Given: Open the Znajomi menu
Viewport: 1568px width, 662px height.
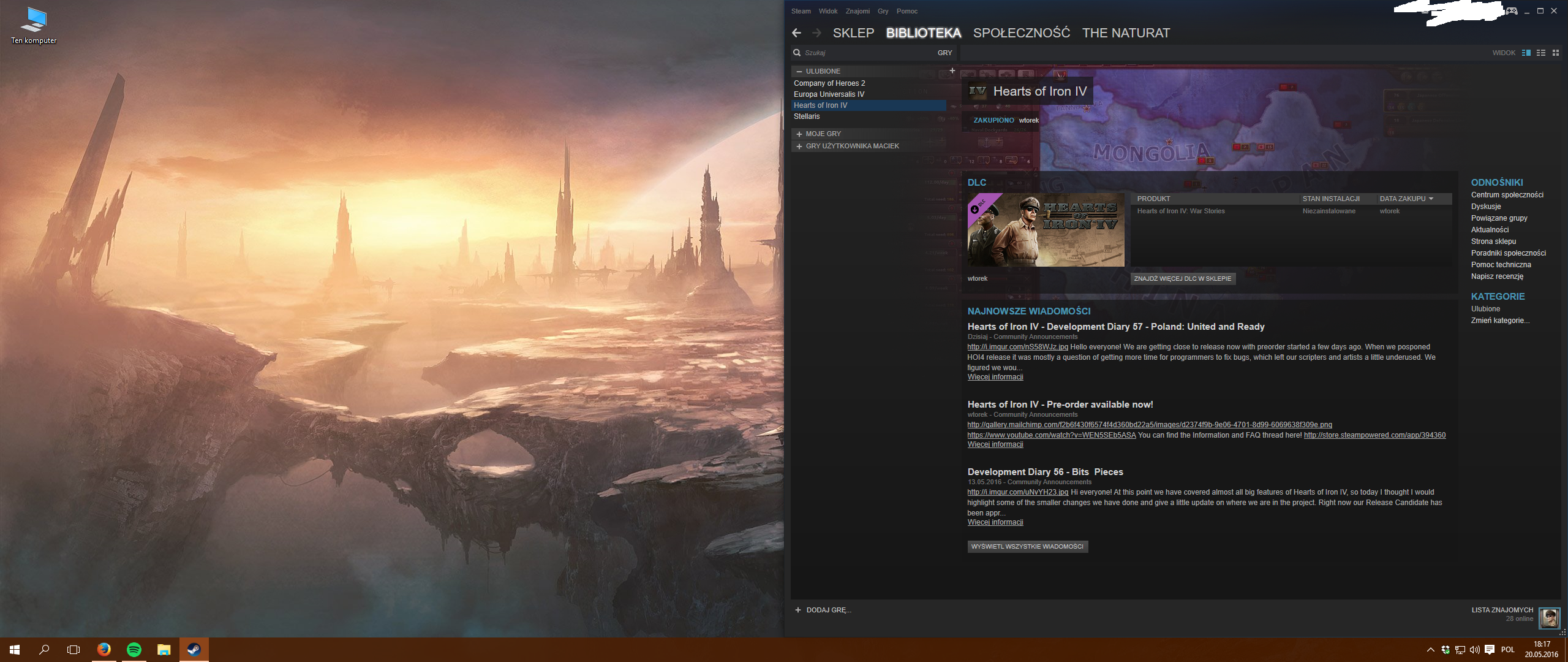Looking at the screenshot, I should tap(857, 11).
